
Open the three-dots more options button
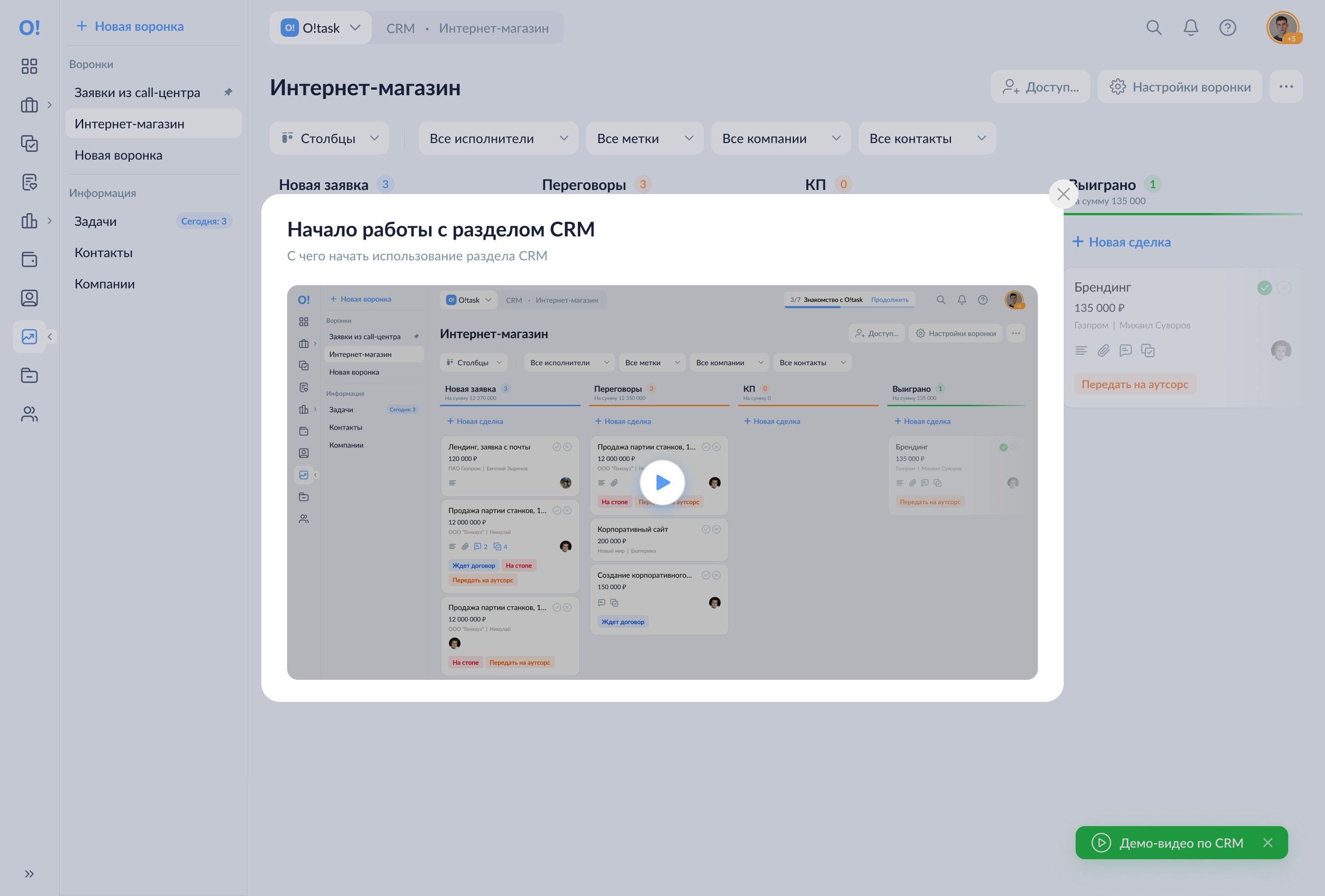pyautogui.click(x=1286, y=86)
